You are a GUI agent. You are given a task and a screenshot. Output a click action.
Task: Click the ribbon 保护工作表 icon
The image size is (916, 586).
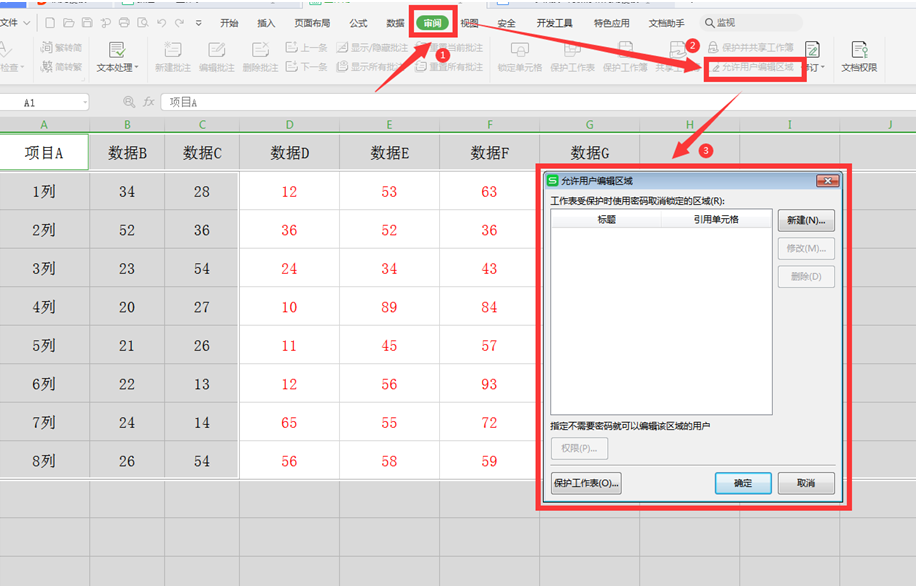click(572, 50)
